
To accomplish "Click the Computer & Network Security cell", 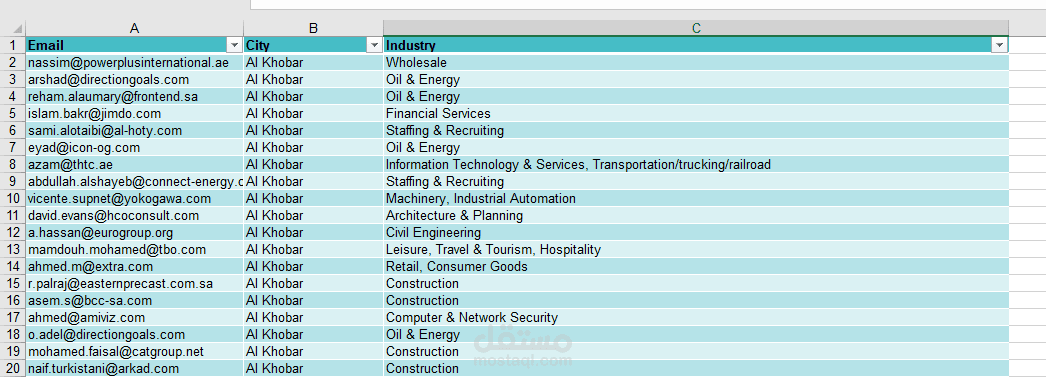I will point(696,318).
